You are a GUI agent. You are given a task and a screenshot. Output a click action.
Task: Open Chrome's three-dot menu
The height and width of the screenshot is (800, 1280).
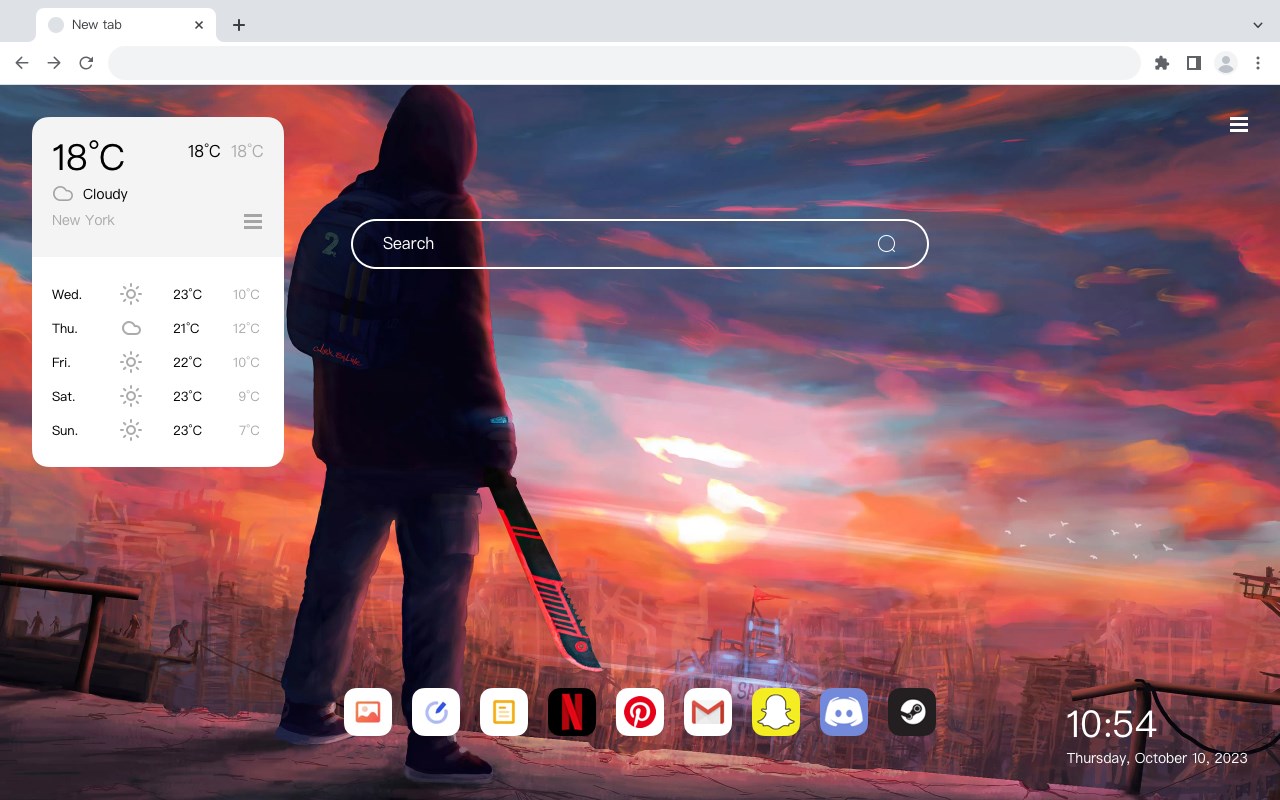(x=1258, y=63)
